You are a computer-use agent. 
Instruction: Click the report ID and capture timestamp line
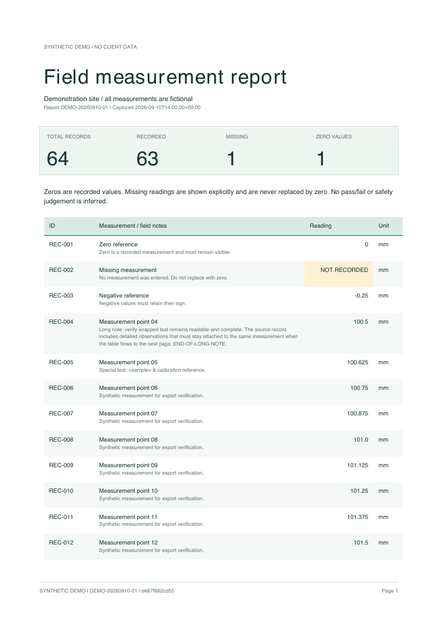[x=122, y=108]
